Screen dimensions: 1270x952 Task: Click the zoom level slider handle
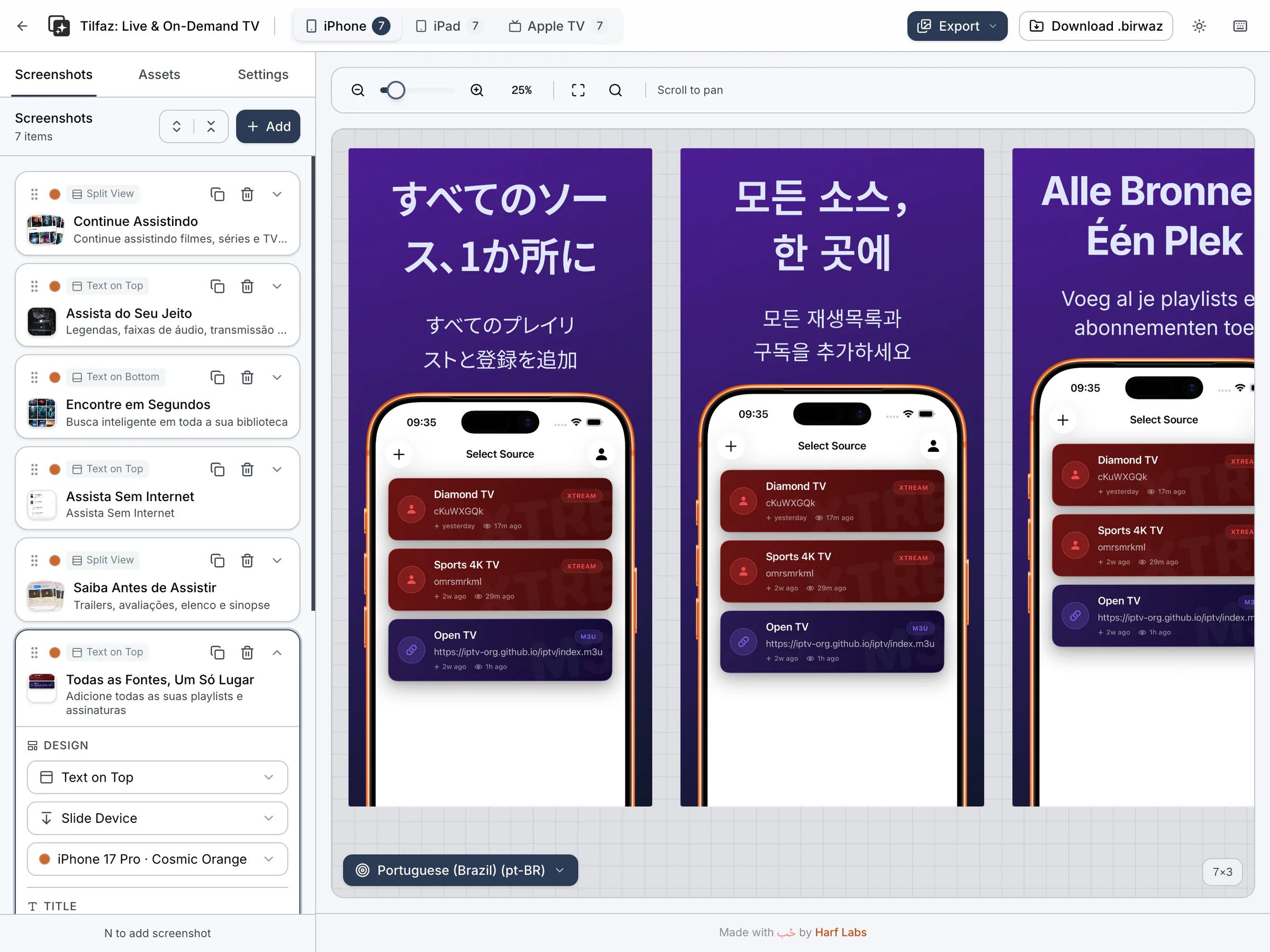[x=396, y=90]
